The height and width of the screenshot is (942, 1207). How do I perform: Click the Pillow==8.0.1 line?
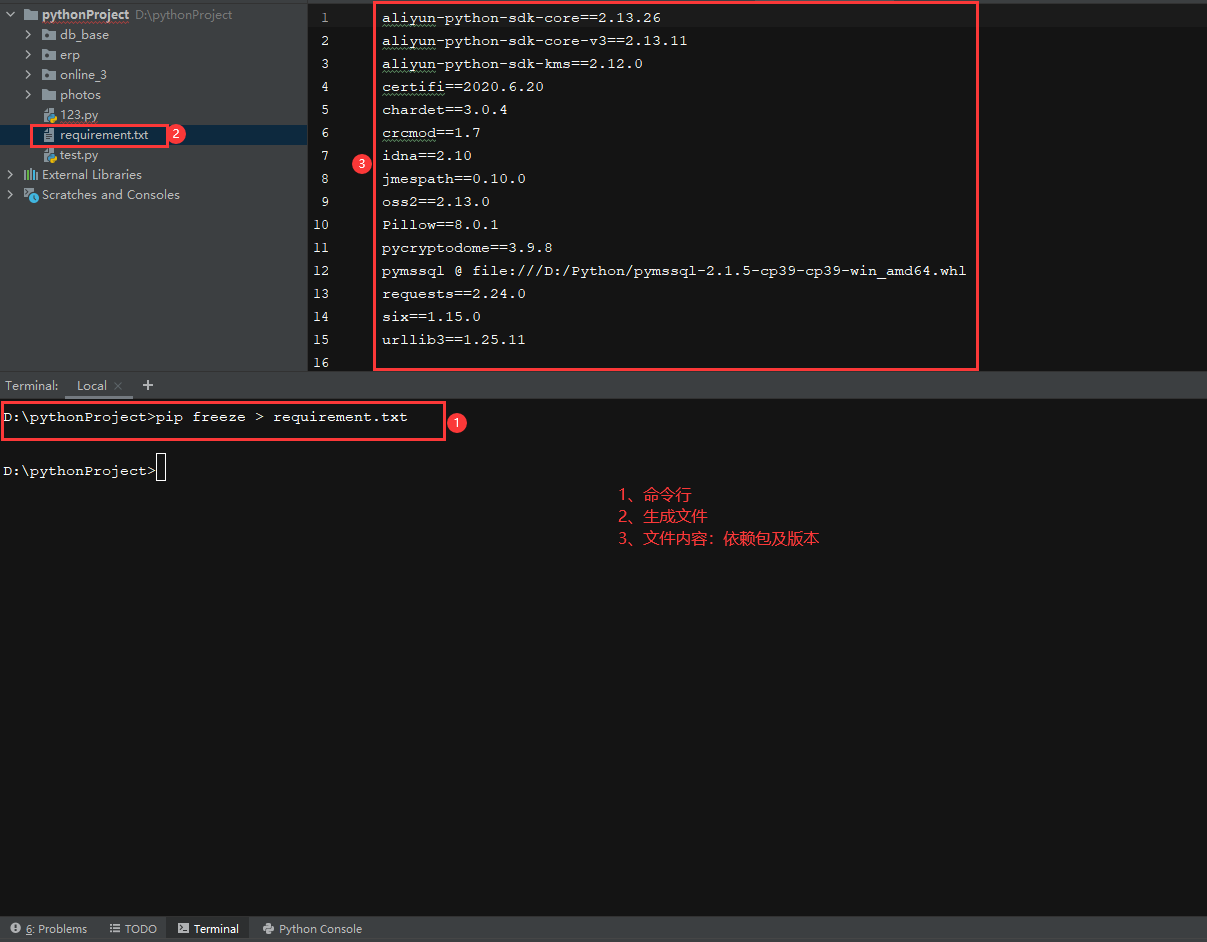[441, 225]
